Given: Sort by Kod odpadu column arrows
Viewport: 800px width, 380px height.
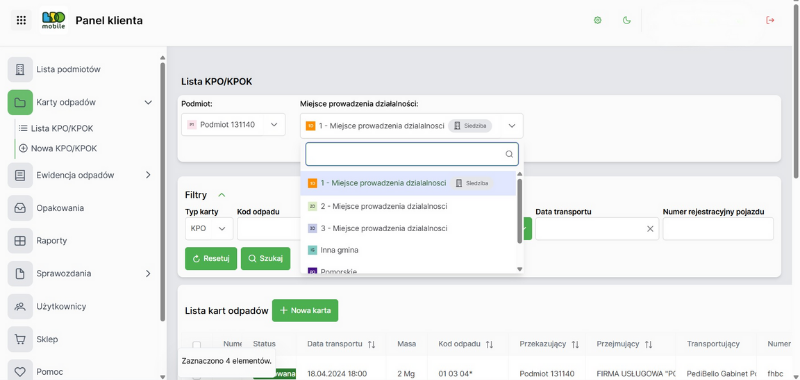Looking at the screenshot, I should tap(489, 344).
